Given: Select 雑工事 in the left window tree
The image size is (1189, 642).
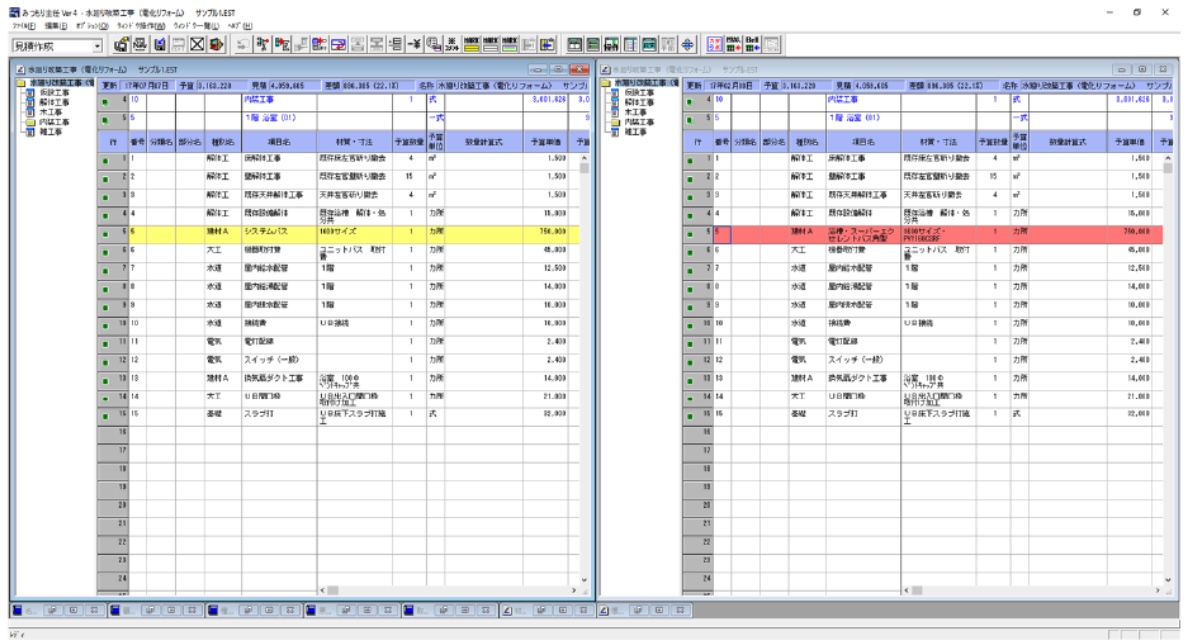Looking at the screenshot, I should 51,132.
